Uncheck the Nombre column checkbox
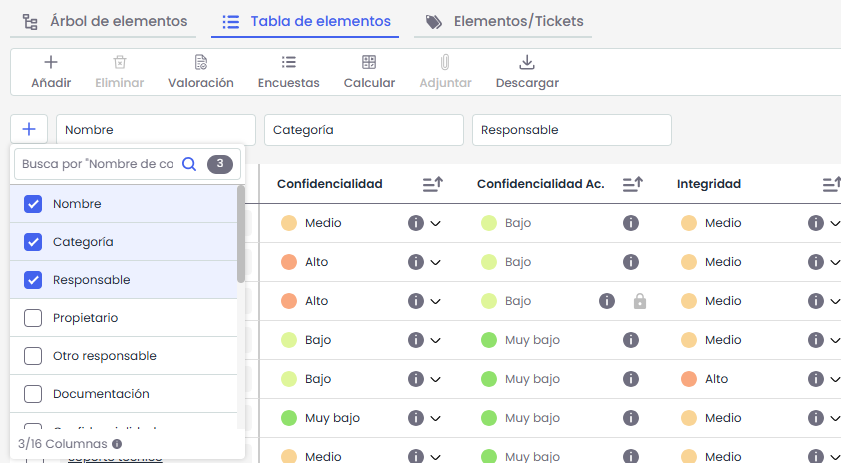 coord(33,204)
